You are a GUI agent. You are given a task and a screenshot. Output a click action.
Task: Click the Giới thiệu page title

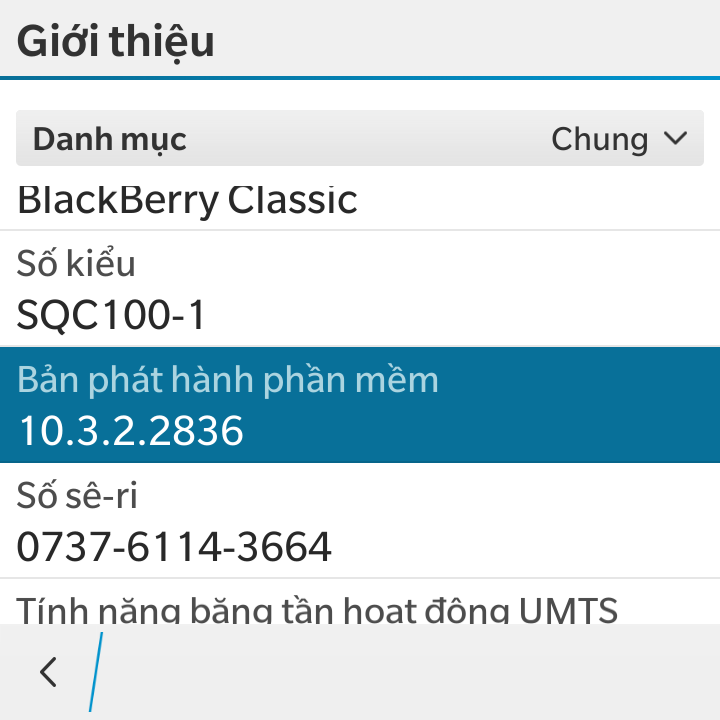coord(116,42)
